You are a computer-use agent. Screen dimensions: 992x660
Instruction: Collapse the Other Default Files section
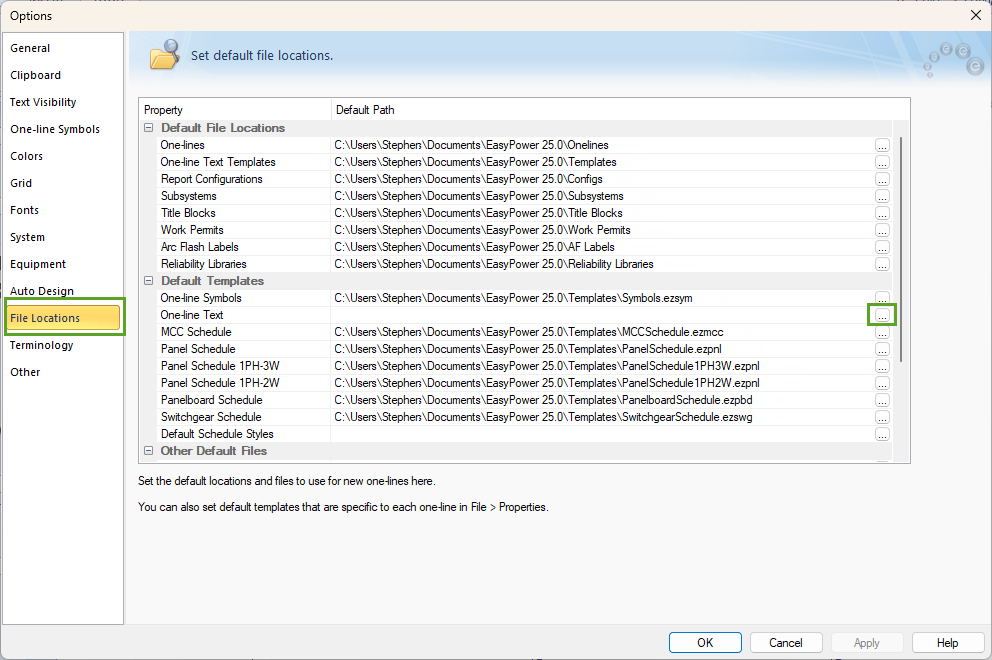tap(148, 451)
